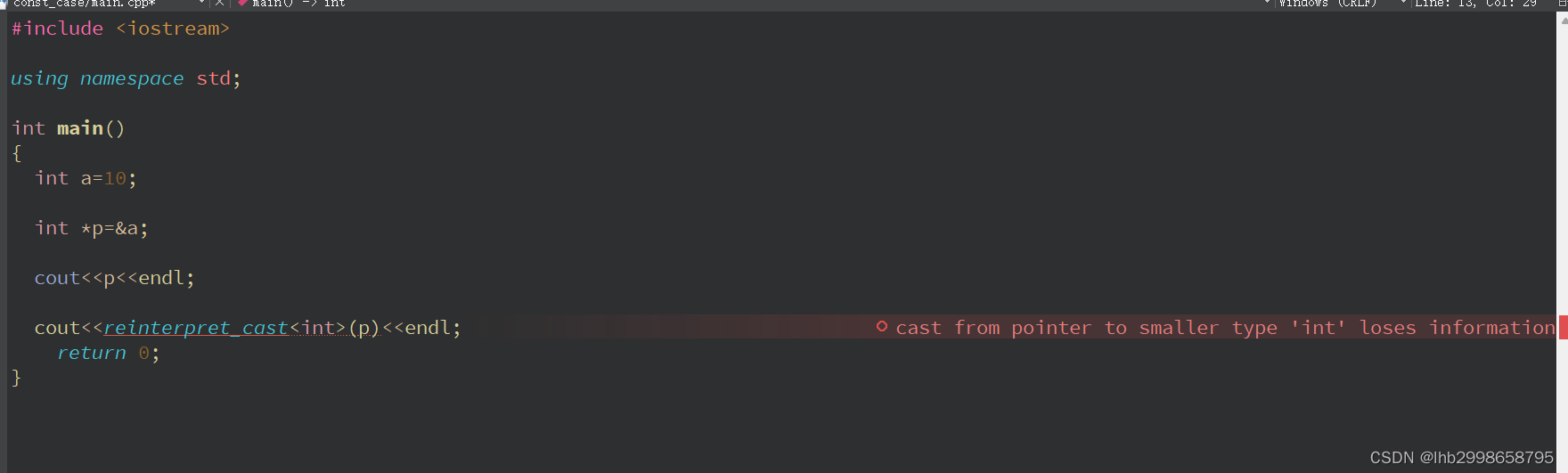Click the int *p=&a declaration

(x=91, y=228)
